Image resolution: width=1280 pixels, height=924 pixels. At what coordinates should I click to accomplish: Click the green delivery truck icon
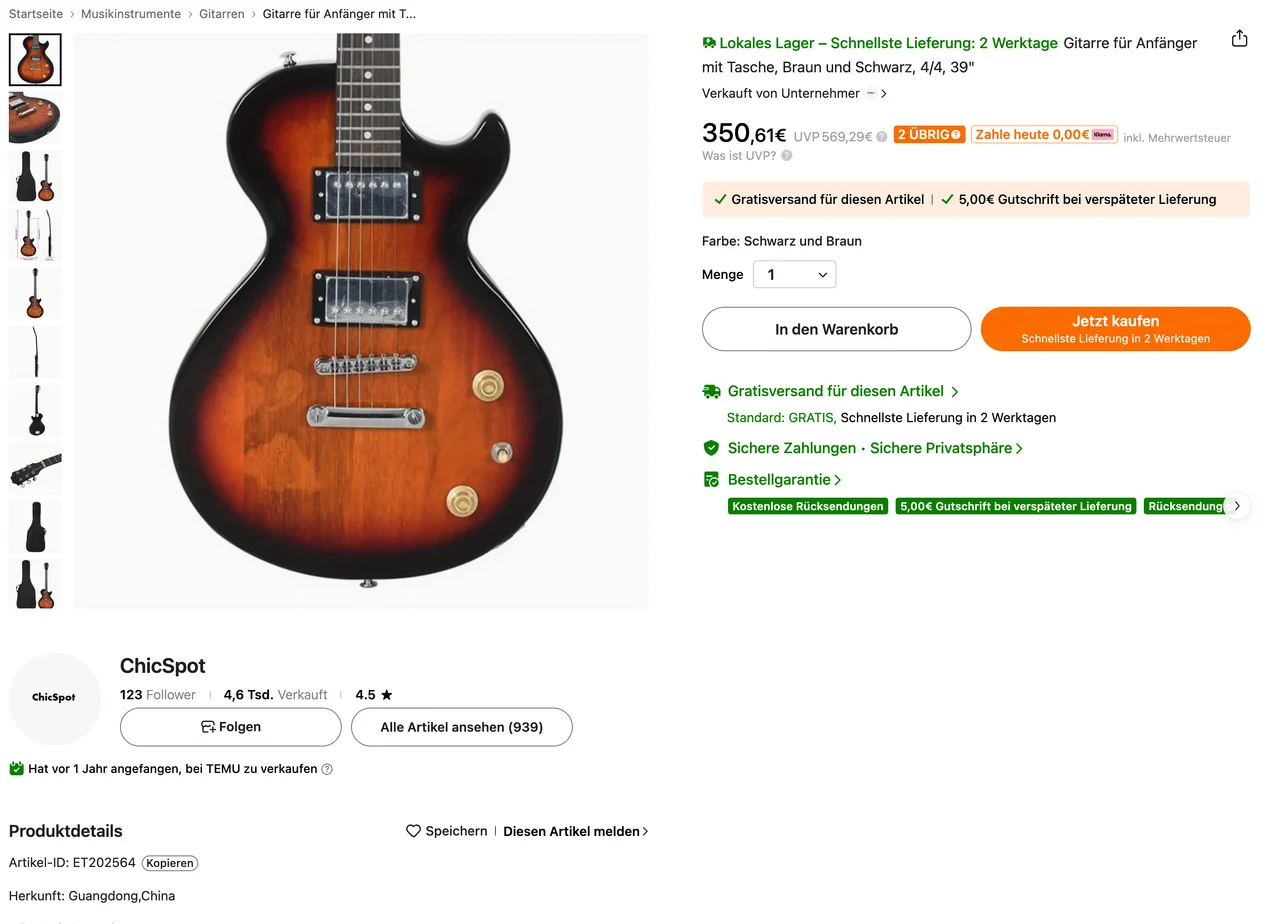(x=711, y=392)
